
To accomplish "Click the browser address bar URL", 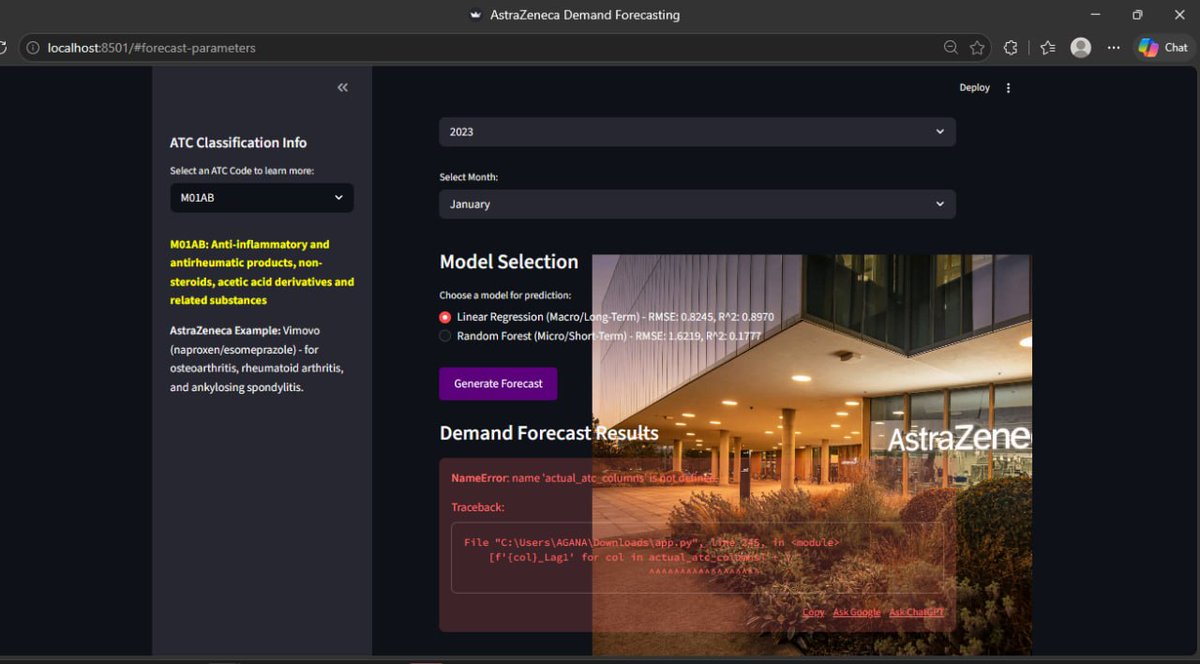I will (152, 48).
